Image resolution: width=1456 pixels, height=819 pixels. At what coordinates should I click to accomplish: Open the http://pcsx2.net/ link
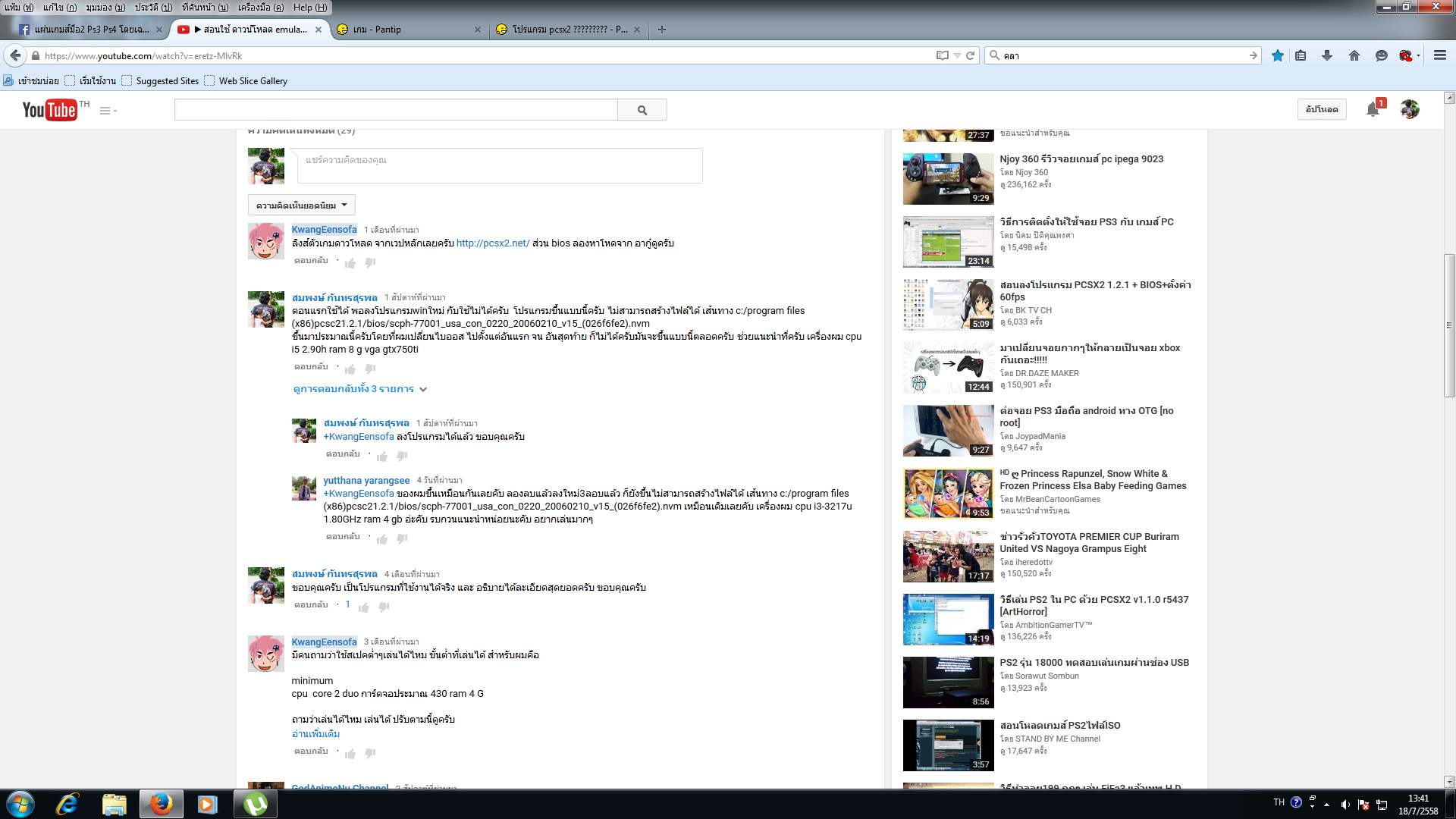[493, 243]
